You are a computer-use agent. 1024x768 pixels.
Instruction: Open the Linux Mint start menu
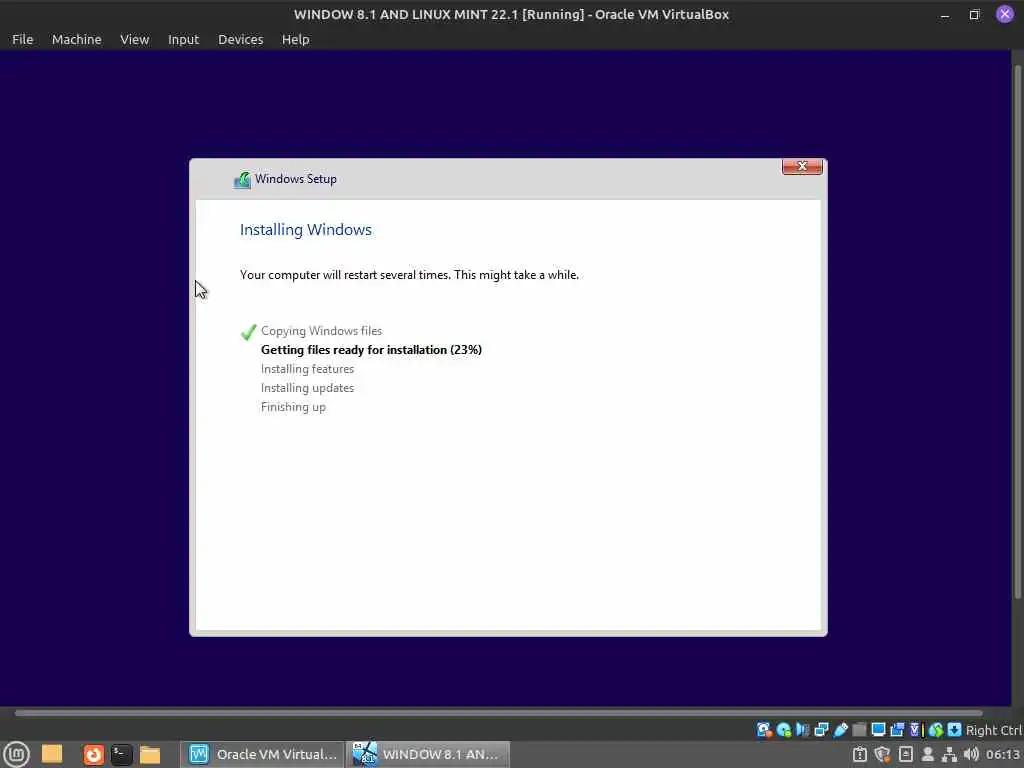tap(16, 754)
